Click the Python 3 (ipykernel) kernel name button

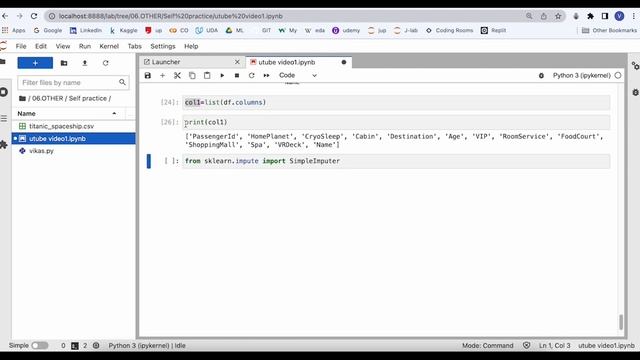point(582,76)
